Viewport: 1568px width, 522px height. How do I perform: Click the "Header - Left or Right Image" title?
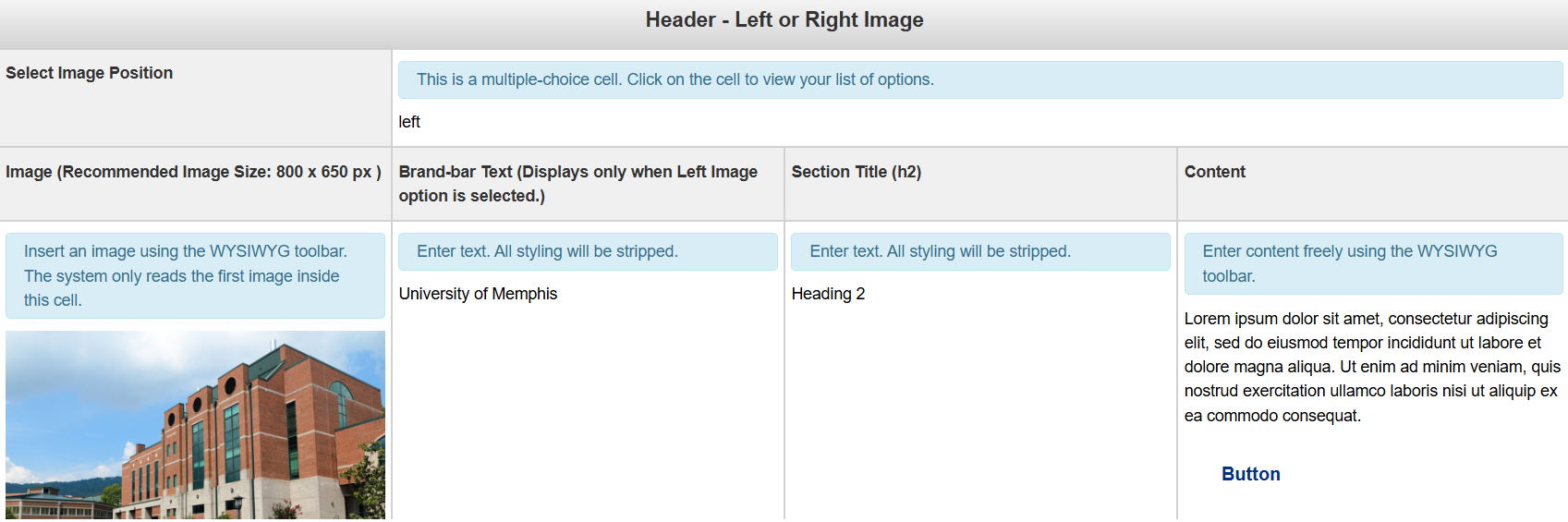[x=784, y=20]
